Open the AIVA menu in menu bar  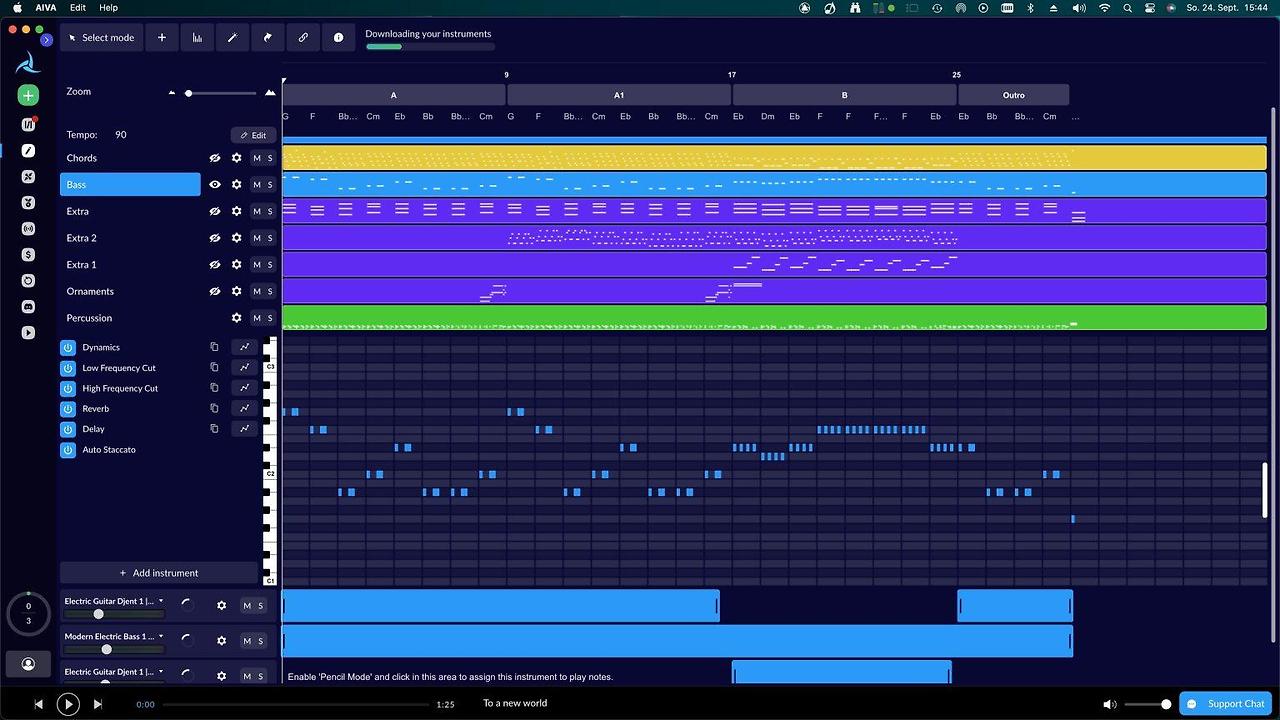pos(46,7)
